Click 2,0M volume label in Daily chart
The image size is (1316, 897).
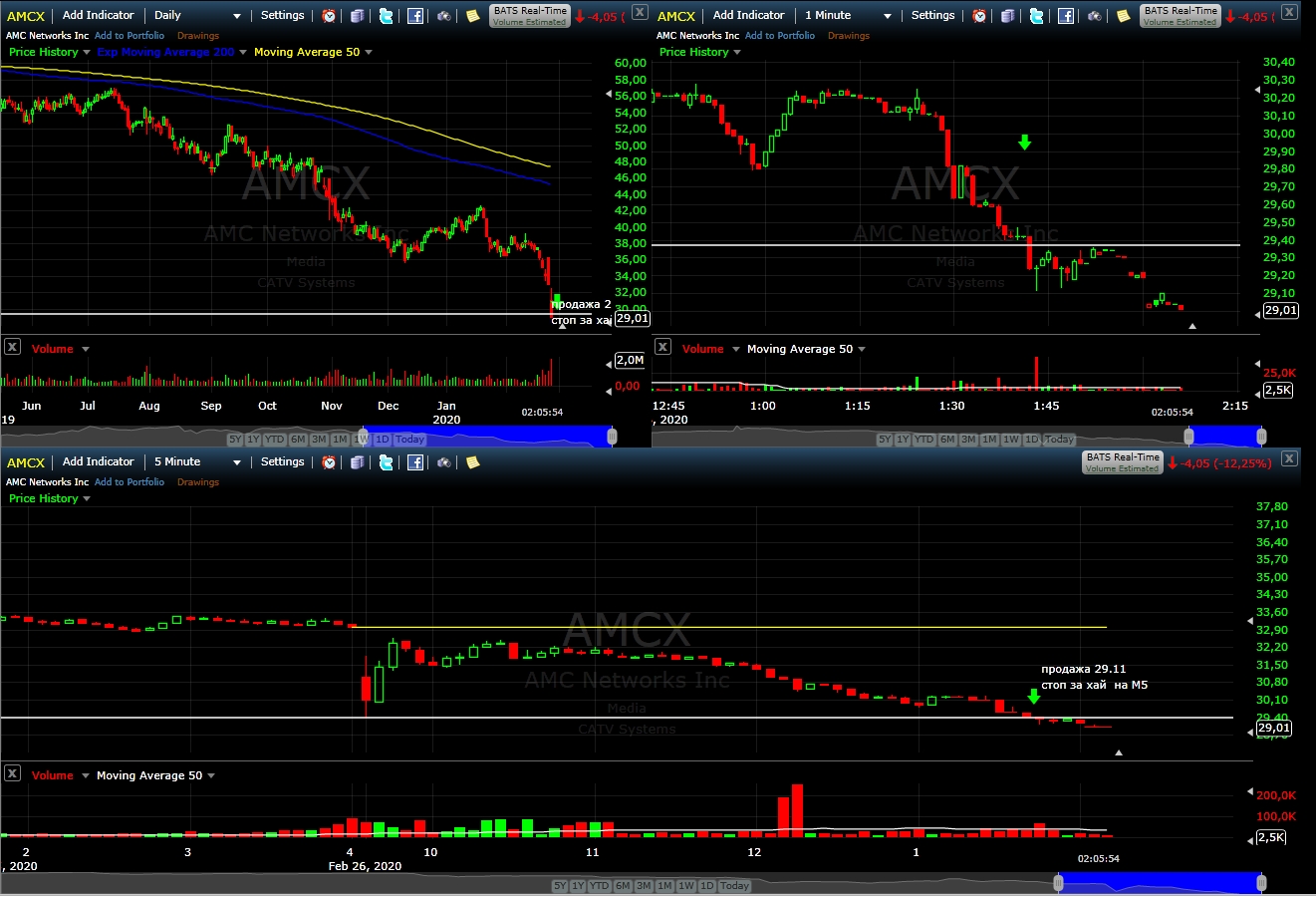(630, 361)
